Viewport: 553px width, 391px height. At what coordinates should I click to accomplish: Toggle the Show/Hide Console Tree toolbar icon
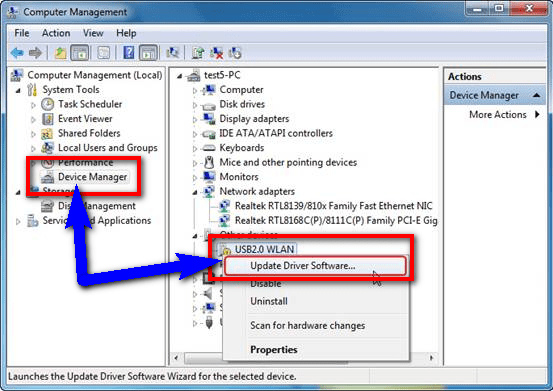[80, 53]
